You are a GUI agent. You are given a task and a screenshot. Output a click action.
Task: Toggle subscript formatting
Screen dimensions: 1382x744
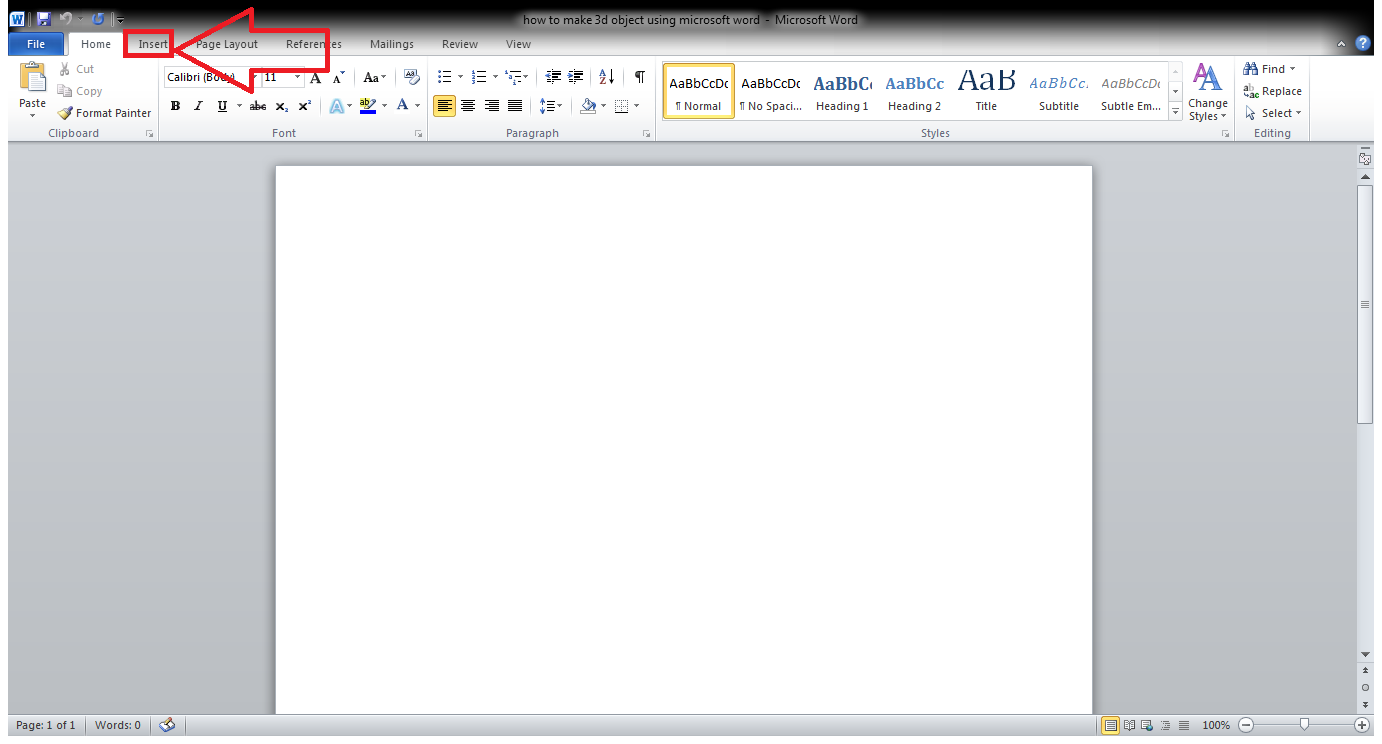click(281, 105)
